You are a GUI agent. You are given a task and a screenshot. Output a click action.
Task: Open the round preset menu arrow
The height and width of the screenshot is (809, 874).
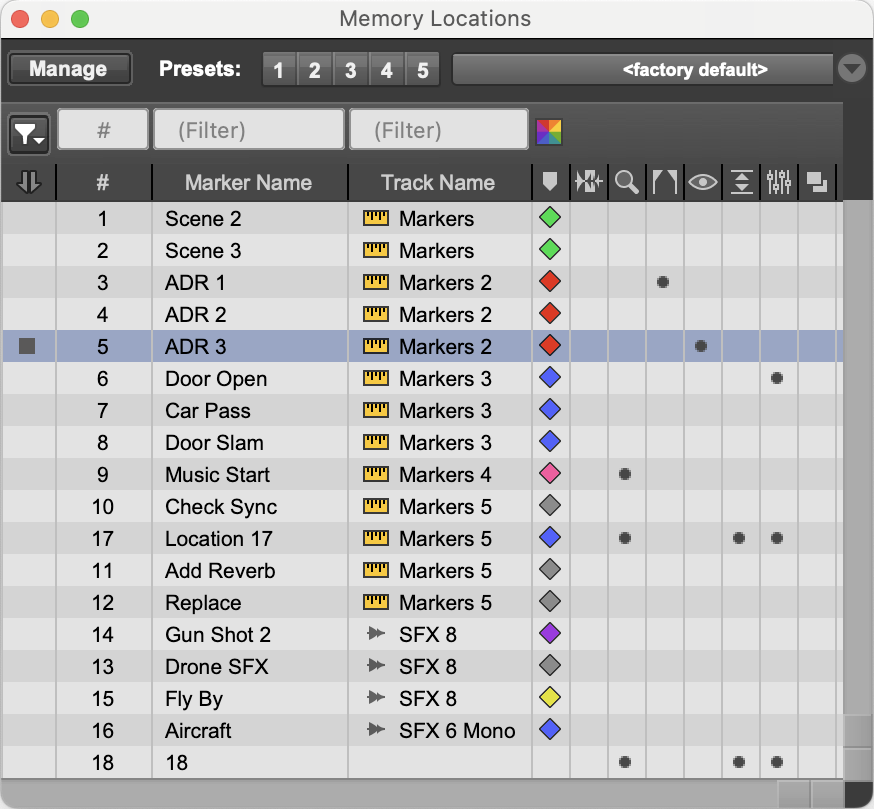coord(852,69)
